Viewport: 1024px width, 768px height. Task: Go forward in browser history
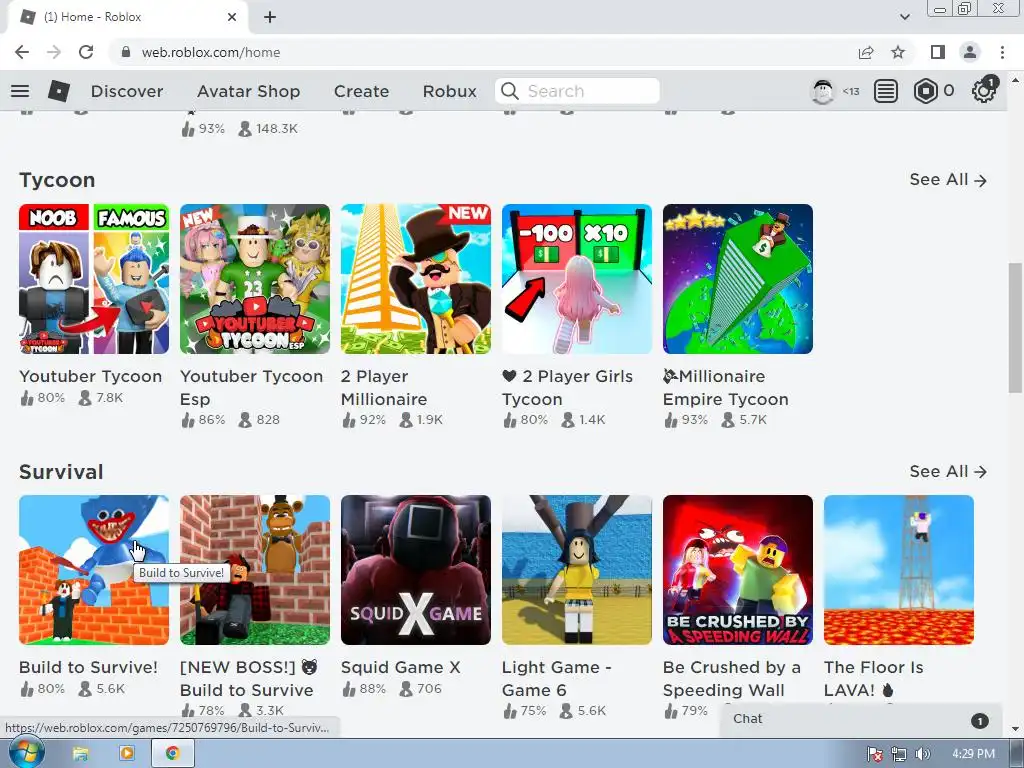click(54, 52)
